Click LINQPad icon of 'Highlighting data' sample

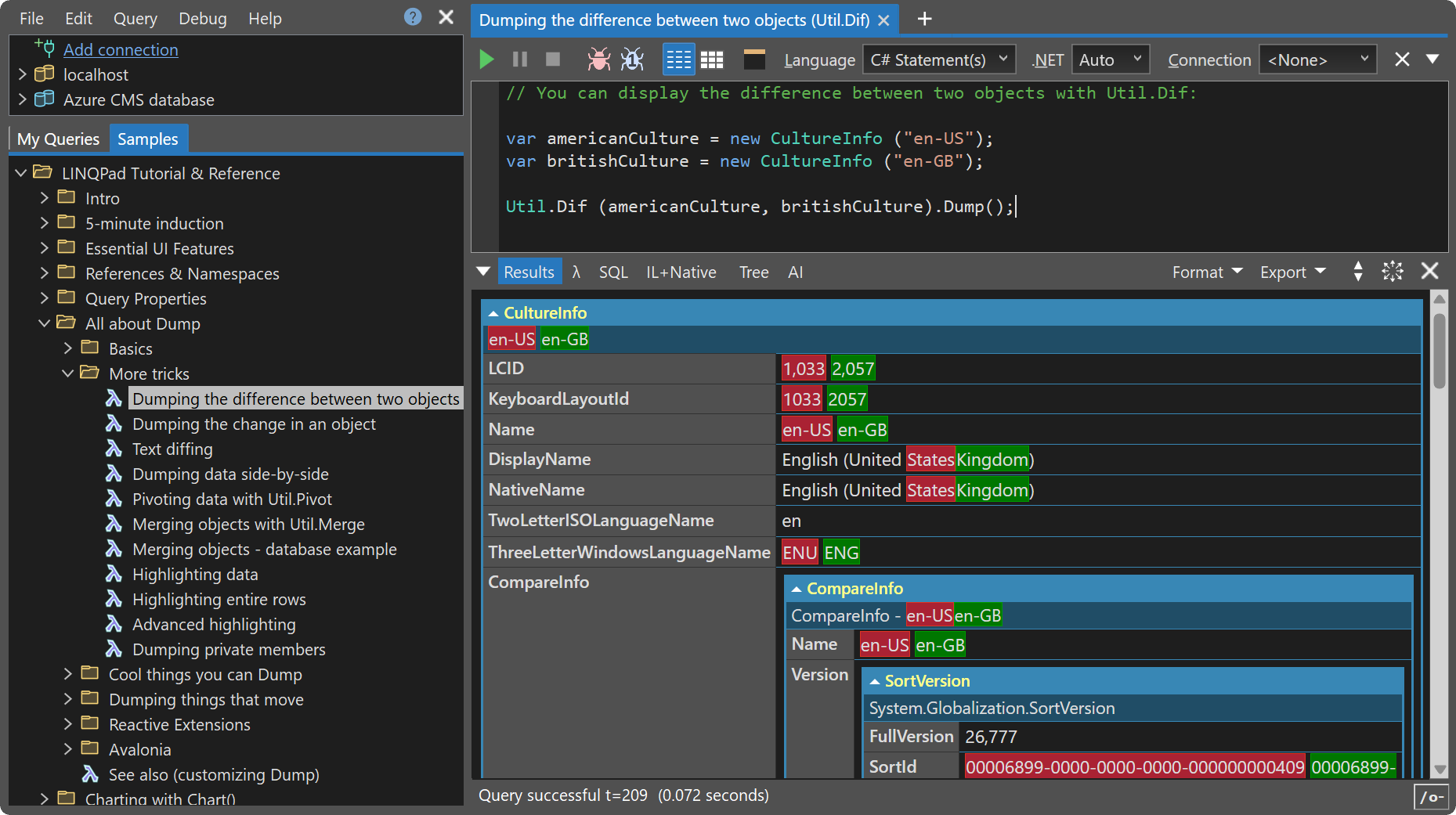pos(114,574)
